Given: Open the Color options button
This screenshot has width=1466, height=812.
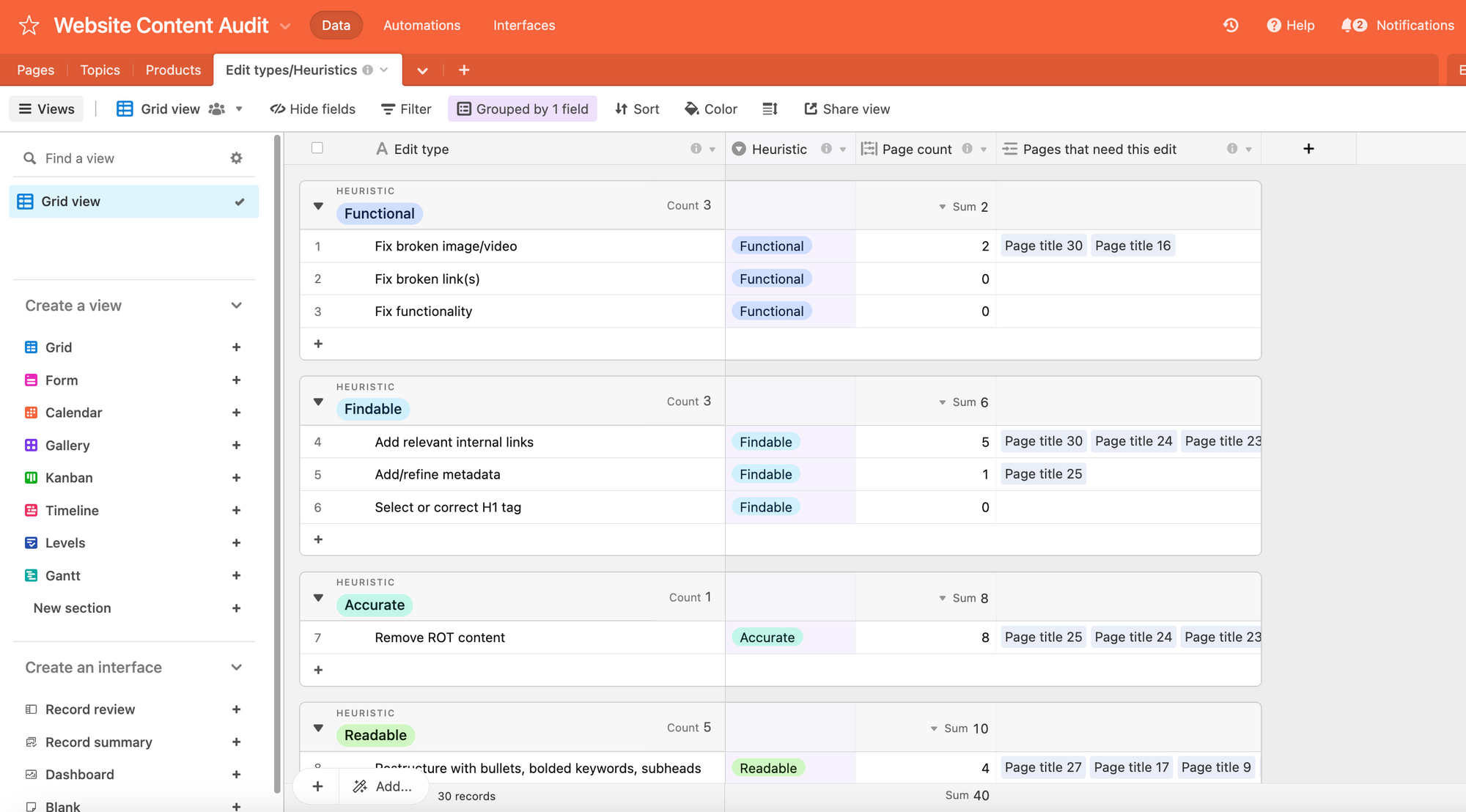Looking at the screenshot, I should pyautogui.click(x=711, y=109).
